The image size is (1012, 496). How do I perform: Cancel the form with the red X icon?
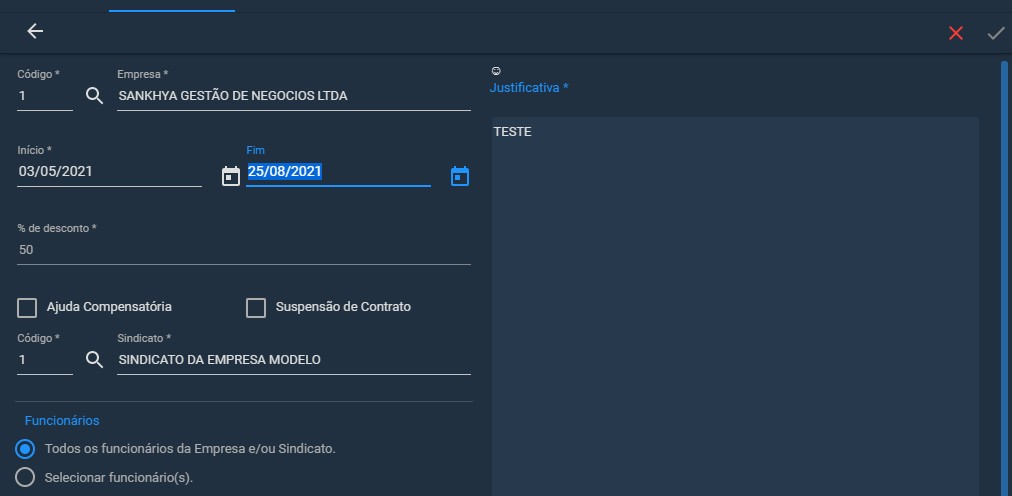click(x=956, y=33)
